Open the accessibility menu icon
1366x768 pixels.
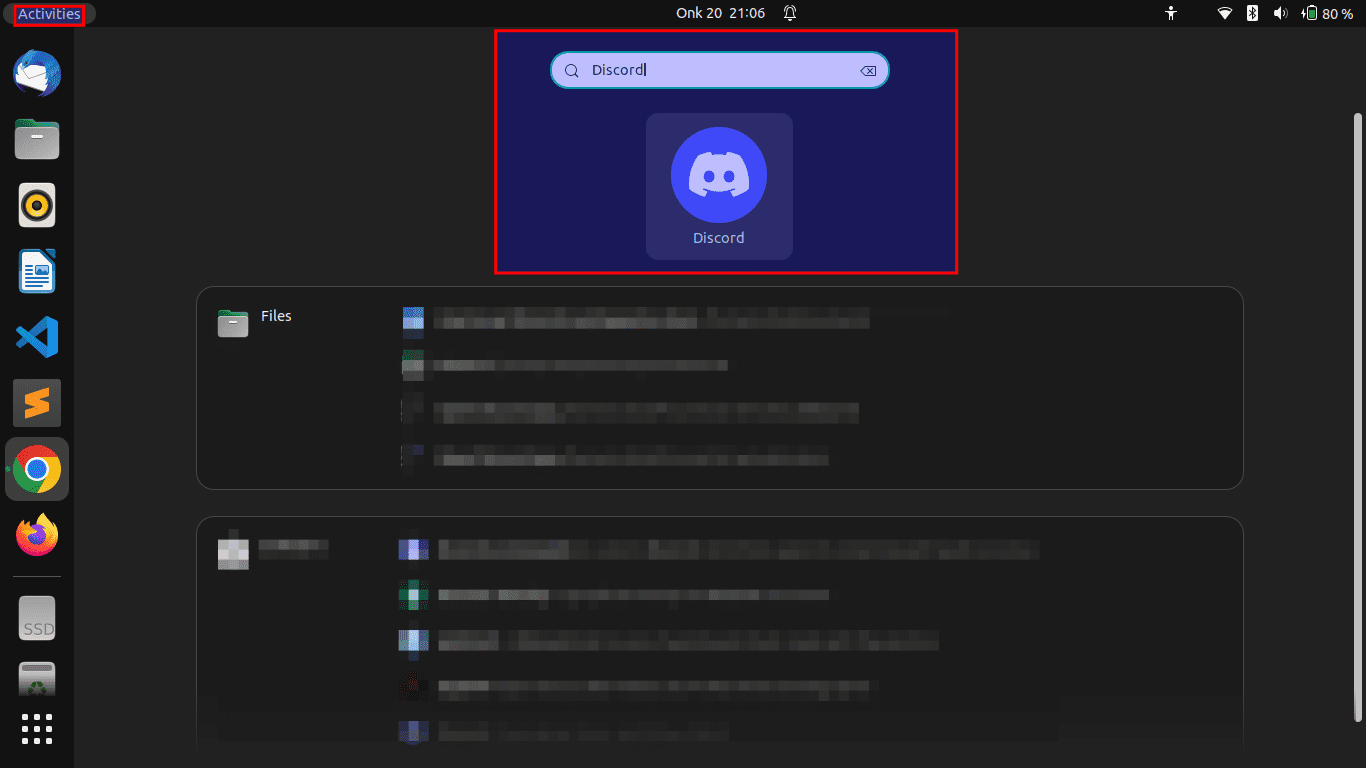(1172, 14)
